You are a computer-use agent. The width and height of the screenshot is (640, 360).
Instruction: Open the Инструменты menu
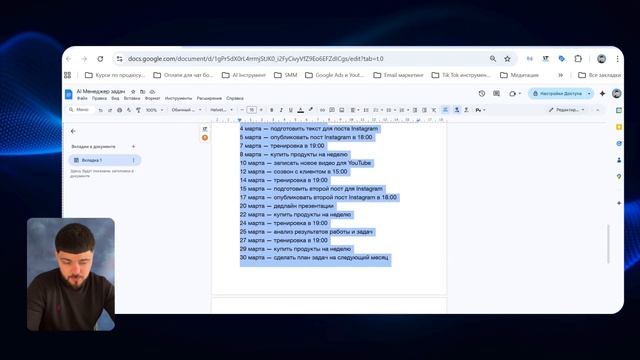click(x=178, y=98)
